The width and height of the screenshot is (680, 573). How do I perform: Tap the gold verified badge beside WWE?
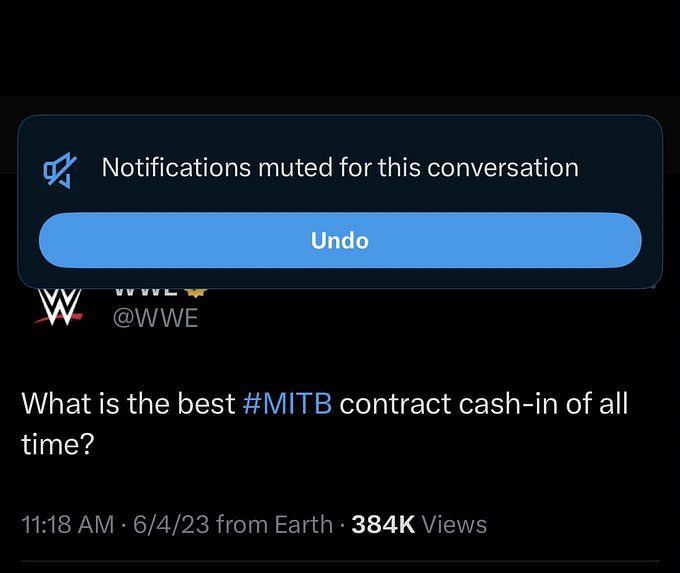pos(196,292)
